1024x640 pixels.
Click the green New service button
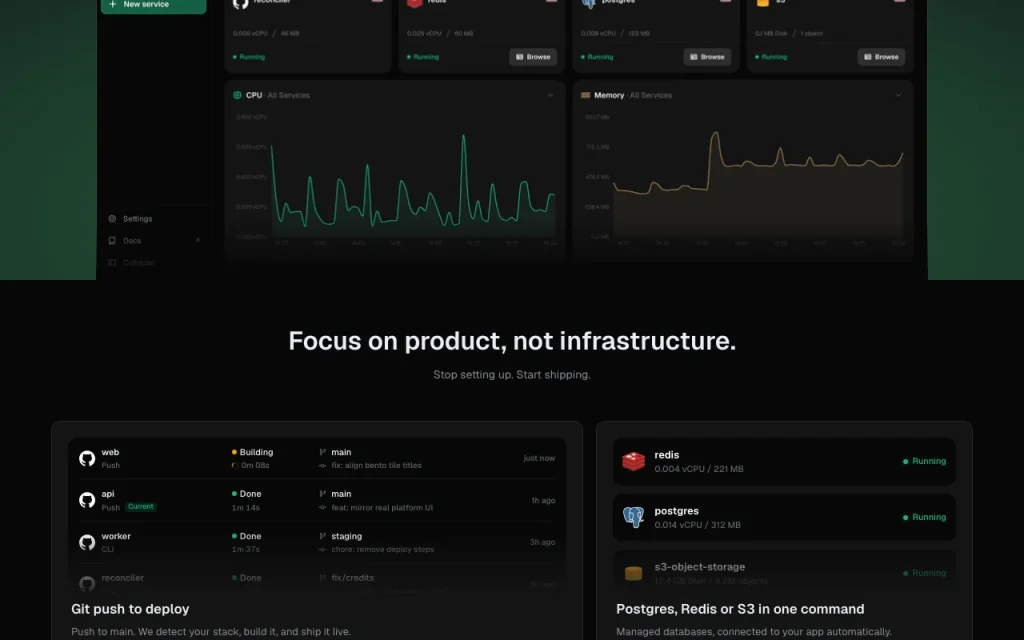pos(153,5)
